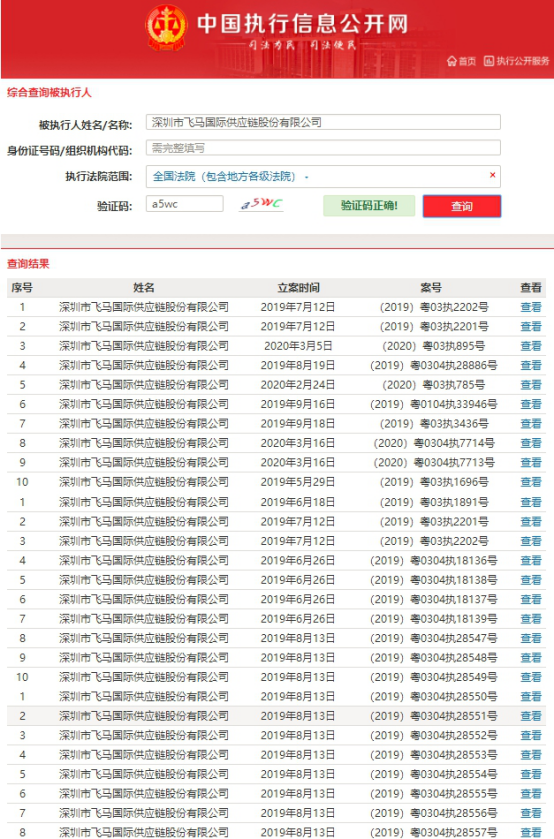The width and height of the screenshot is (554, 839).
Task: View details for case 粤0304执28554号
Action: click(x=531, y=774)
